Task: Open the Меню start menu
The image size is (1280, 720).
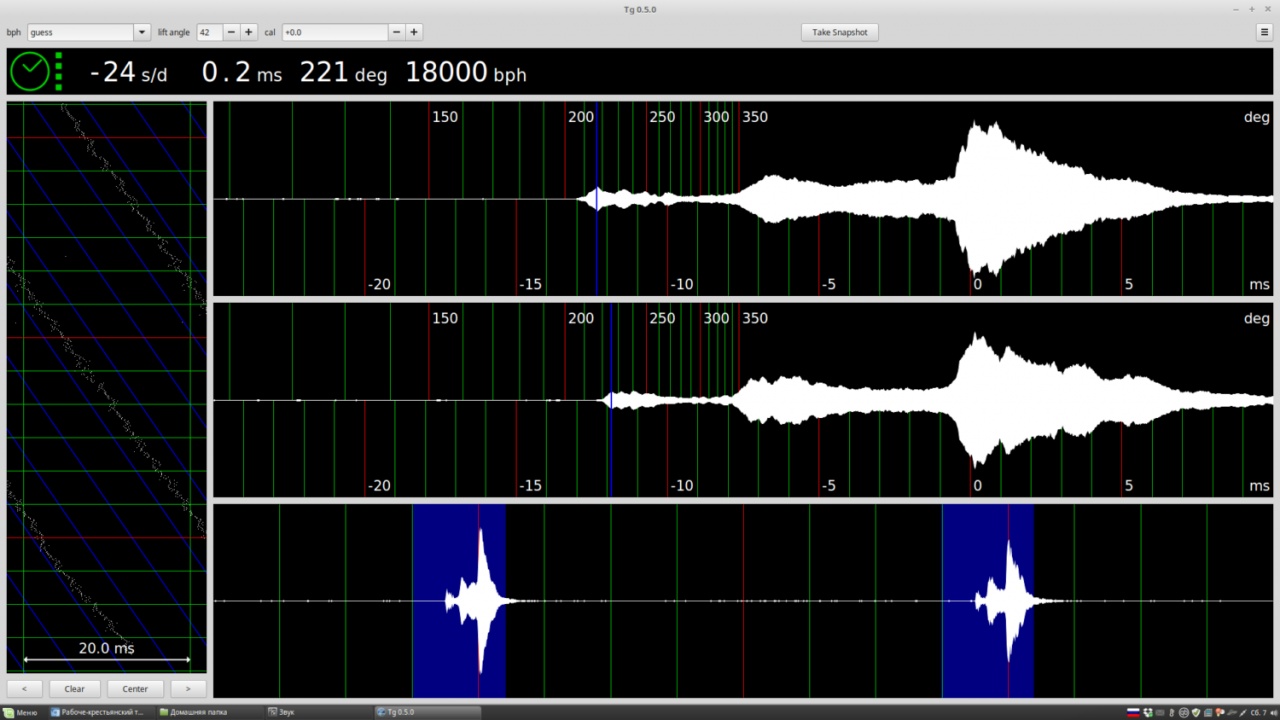Action: (20, 712)
